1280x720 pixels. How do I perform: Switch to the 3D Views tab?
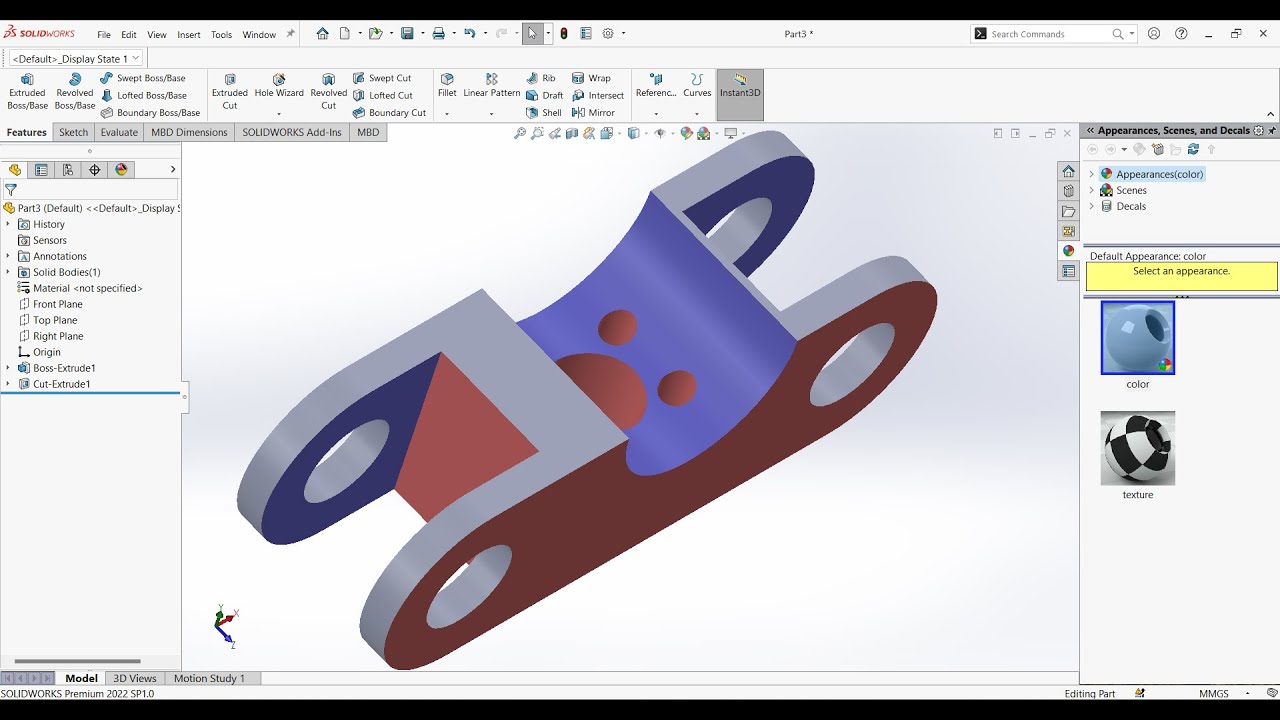pos(135,678)
